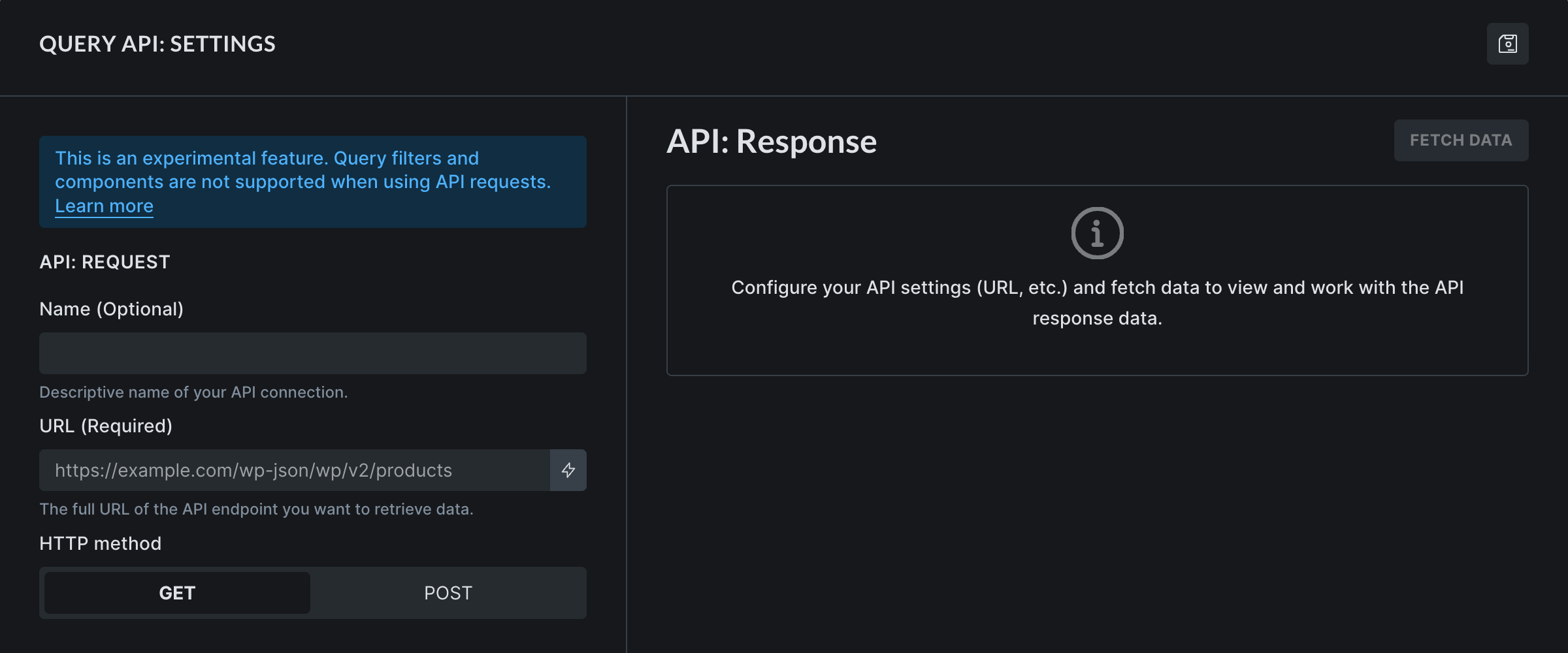Click into the URL (Required) field
Viewport: 1568px width, 653px height.
tap(294, 470)
